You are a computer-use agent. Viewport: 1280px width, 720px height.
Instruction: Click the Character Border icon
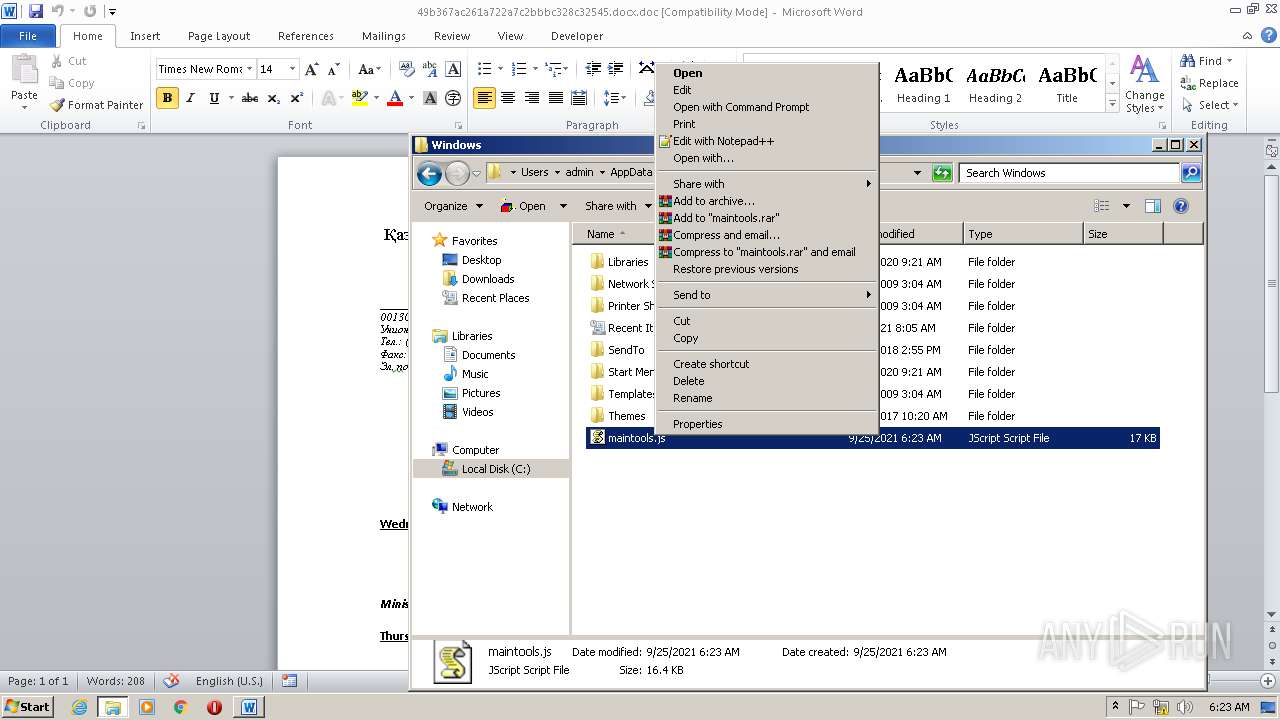(x=453, y=69)
